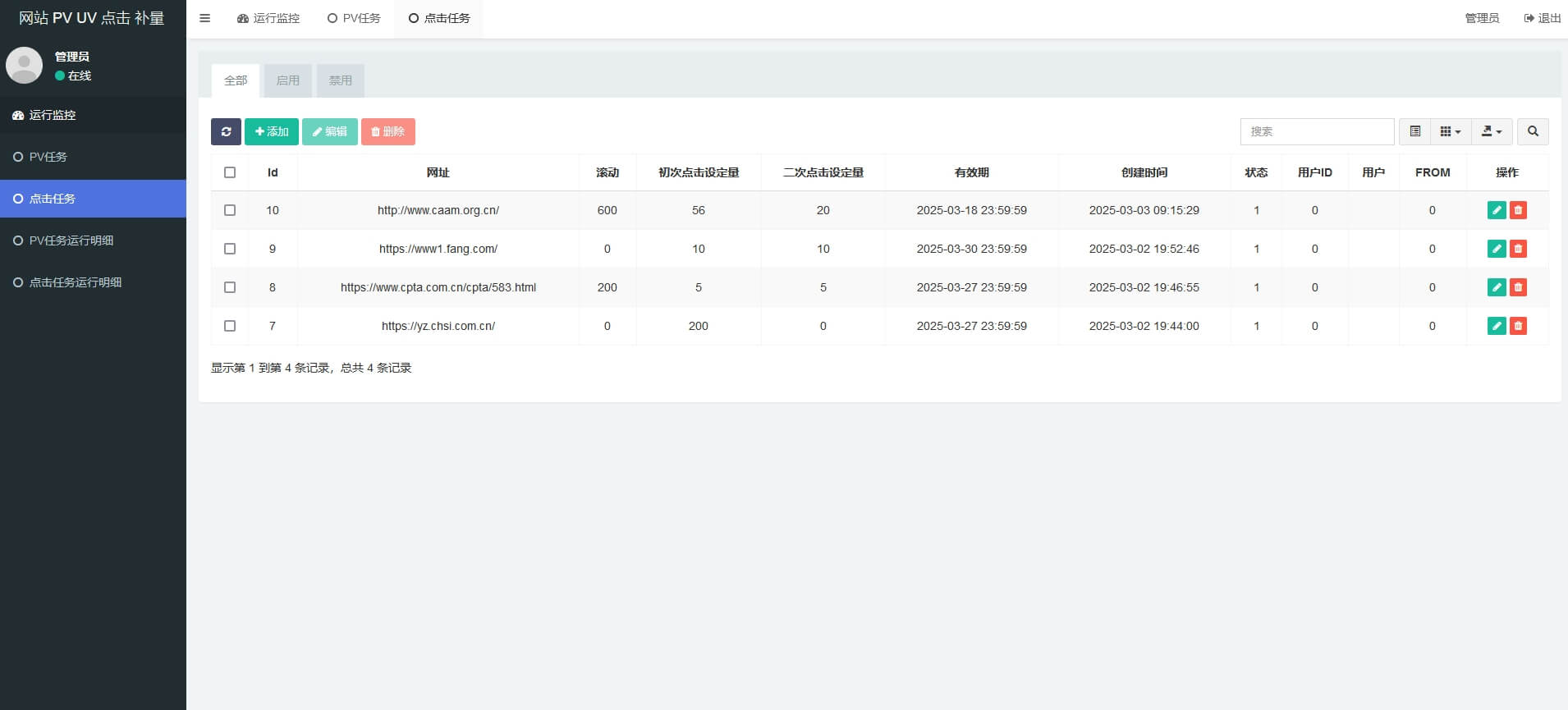Click green edit icon for row 10
This screenshot has width=1568, height=710.
pos(1497,210)
